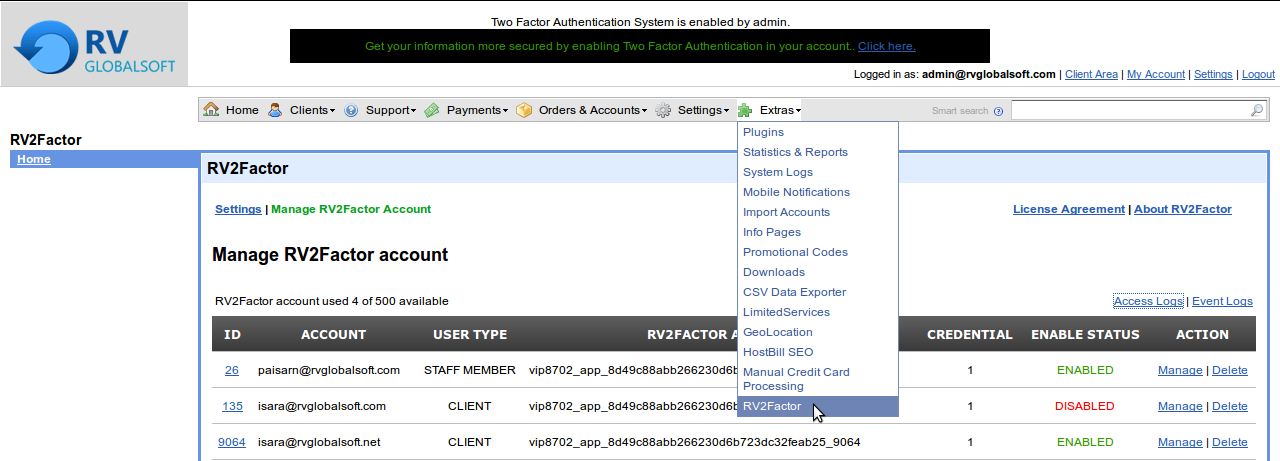Screen dimensions: 1280x461
Task: View the Event Logs link
Action: pos(1222,301)
